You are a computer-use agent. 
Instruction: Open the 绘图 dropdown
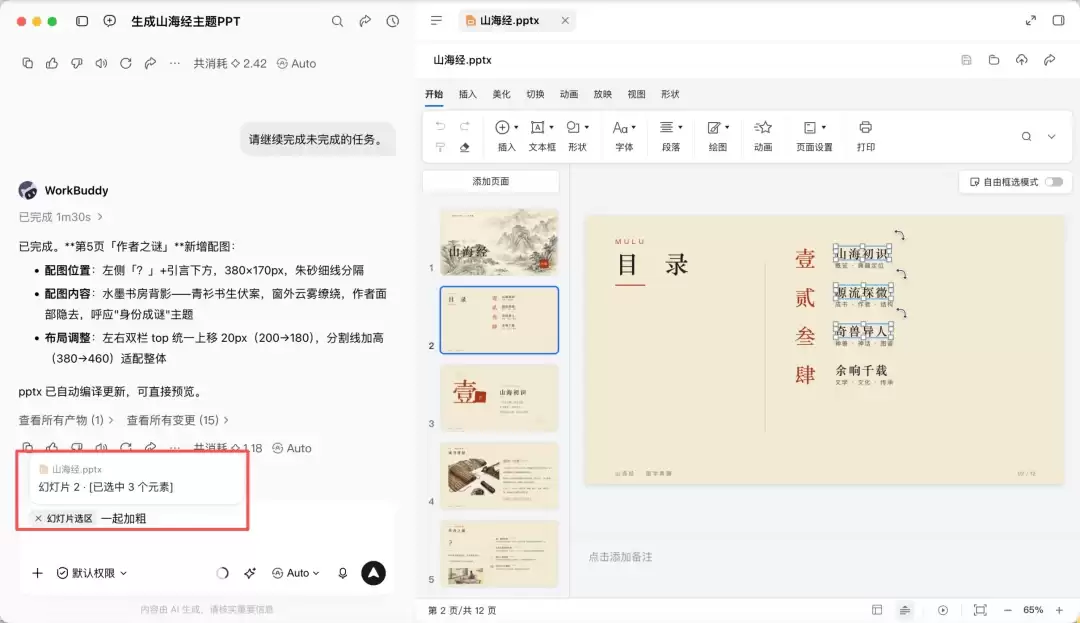718,136
